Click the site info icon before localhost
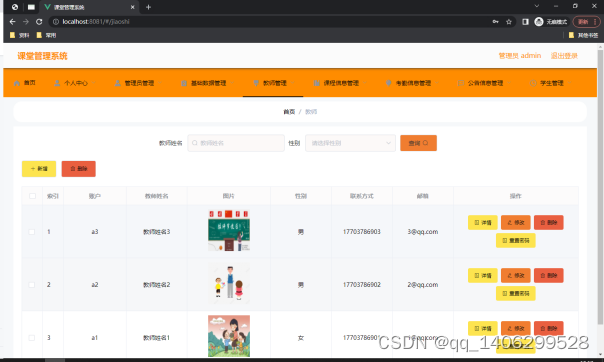This screenshot has height=362, width=604. click(x=56, y=22)
